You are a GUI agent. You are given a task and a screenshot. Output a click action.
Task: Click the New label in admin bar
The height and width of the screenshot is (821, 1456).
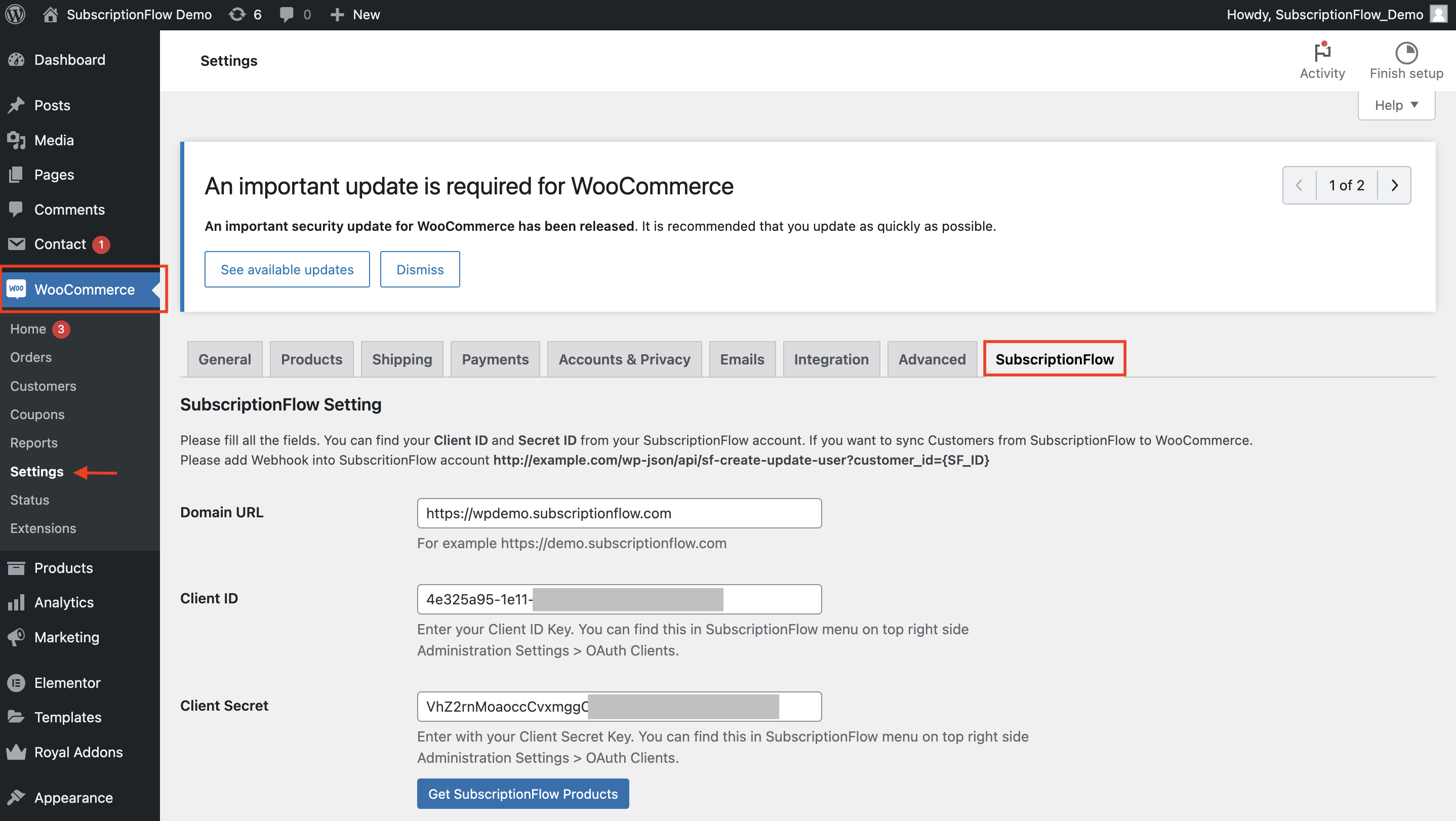tap(366, 15)
